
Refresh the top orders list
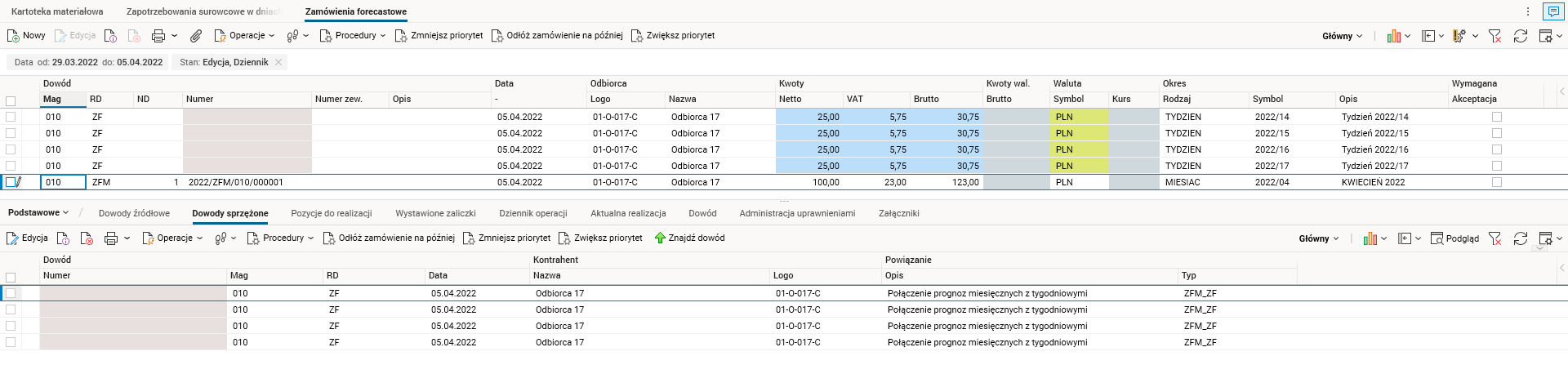pyautogui.click(x=1520, y=36)
